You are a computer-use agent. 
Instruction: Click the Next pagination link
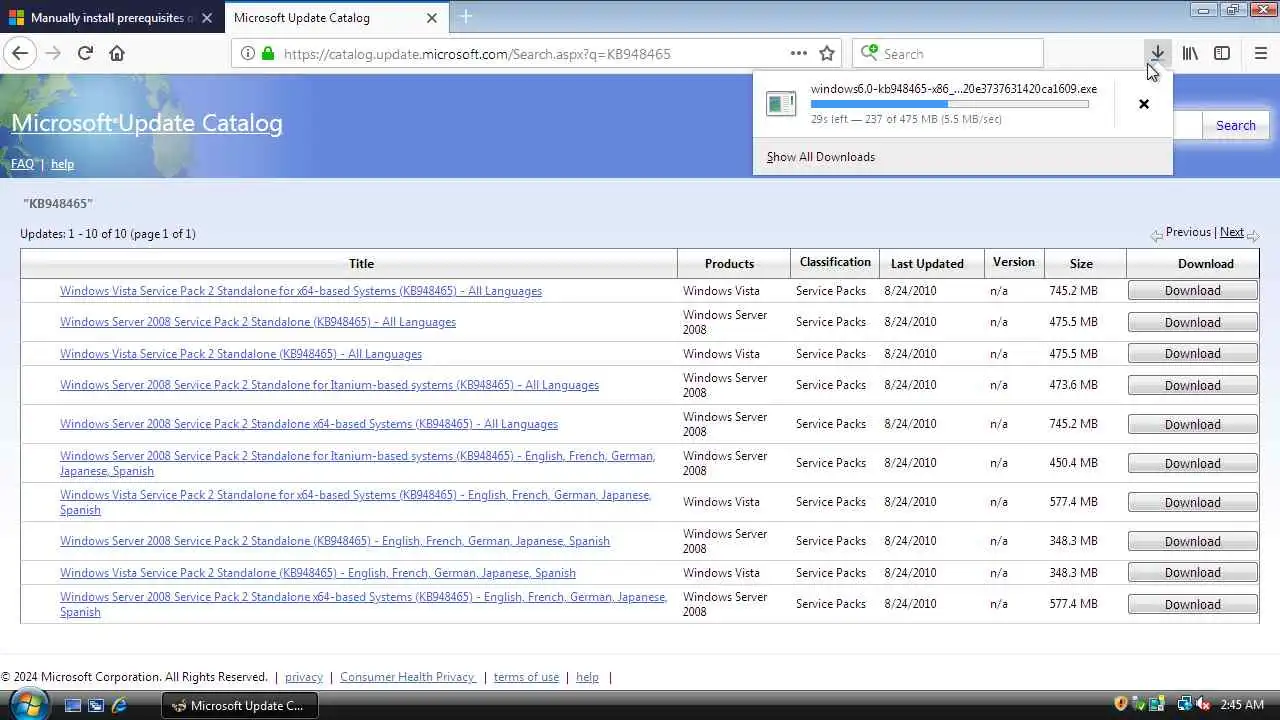(1232, 232)
